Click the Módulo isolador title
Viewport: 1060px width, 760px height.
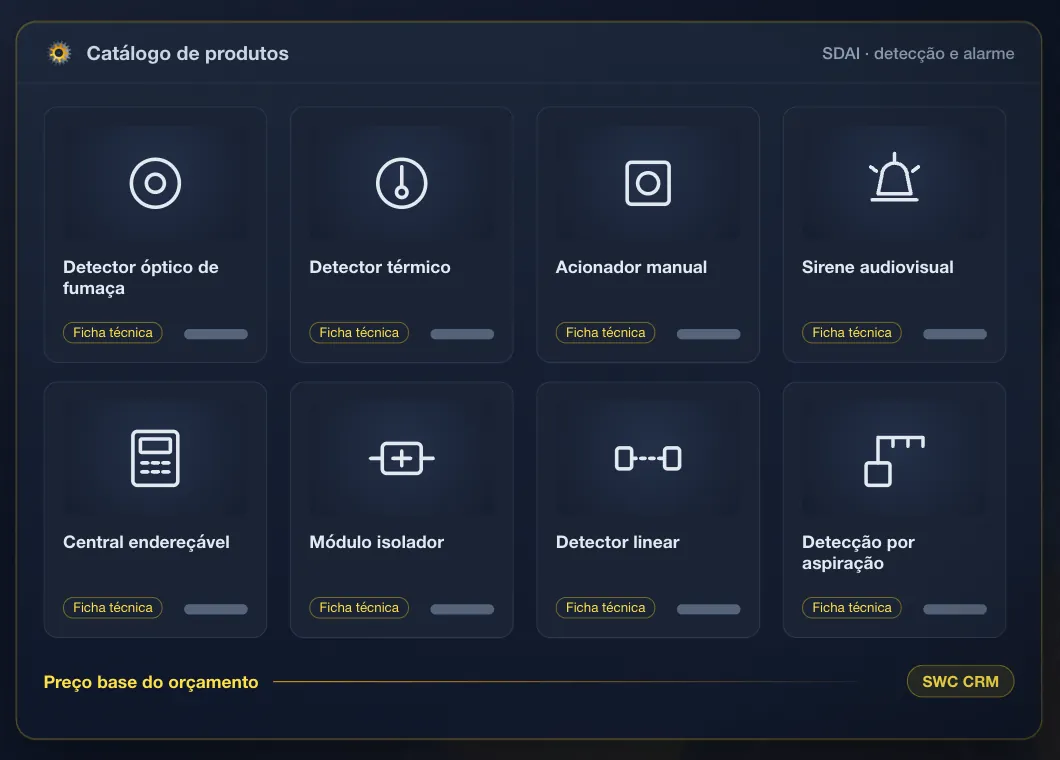(x=377, y=542)
